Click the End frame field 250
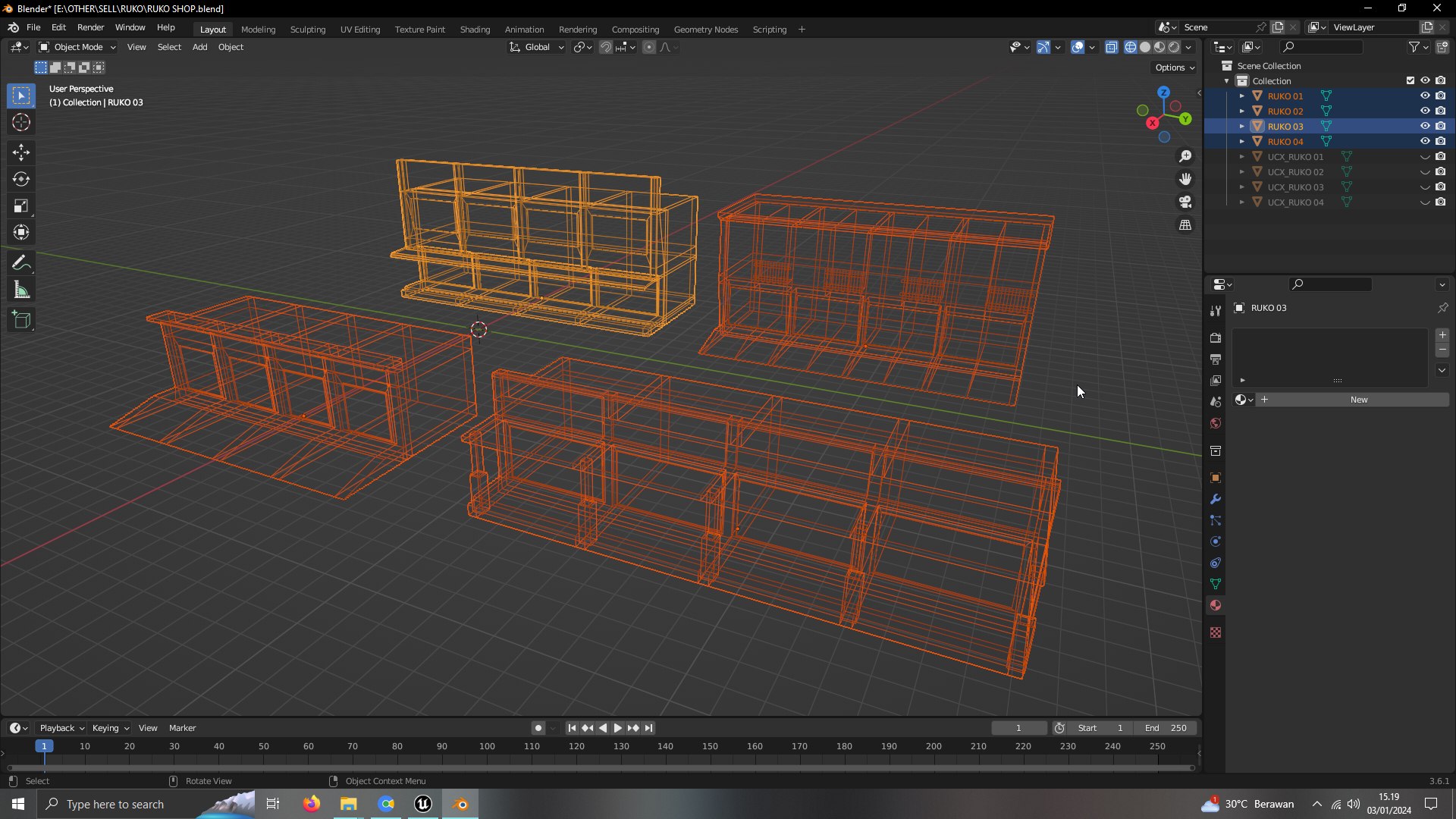Image resolution: width=1456 pixels, height=819 pixels. click(x=1166, y=728)
